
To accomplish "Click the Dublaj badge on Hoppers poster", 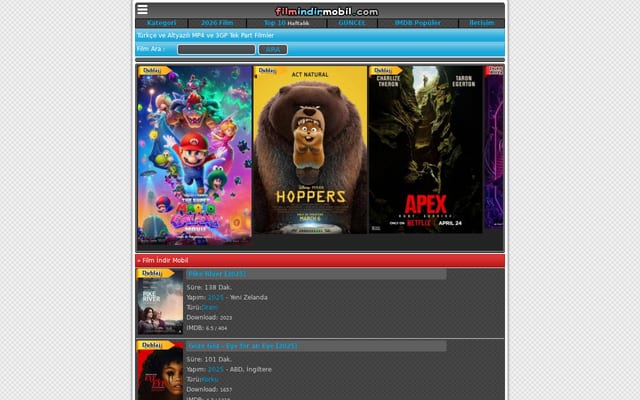I will point(269,71).
